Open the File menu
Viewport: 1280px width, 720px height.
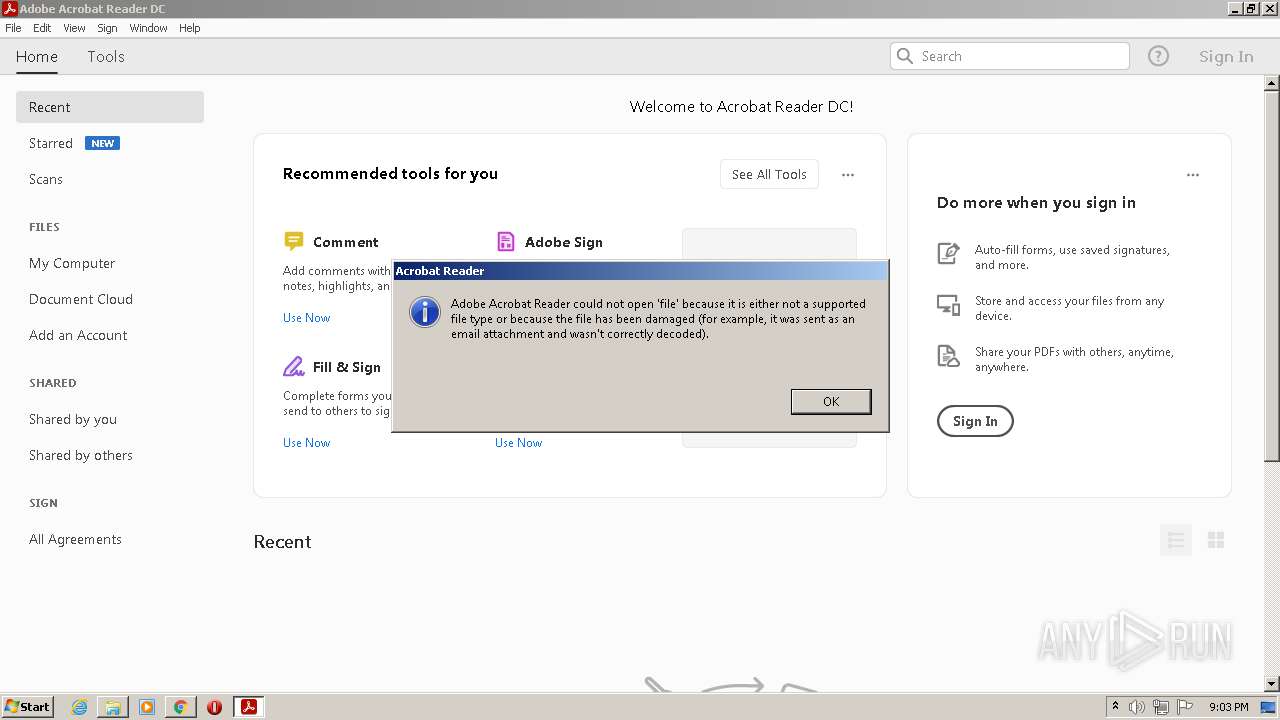tap(13, 28)
